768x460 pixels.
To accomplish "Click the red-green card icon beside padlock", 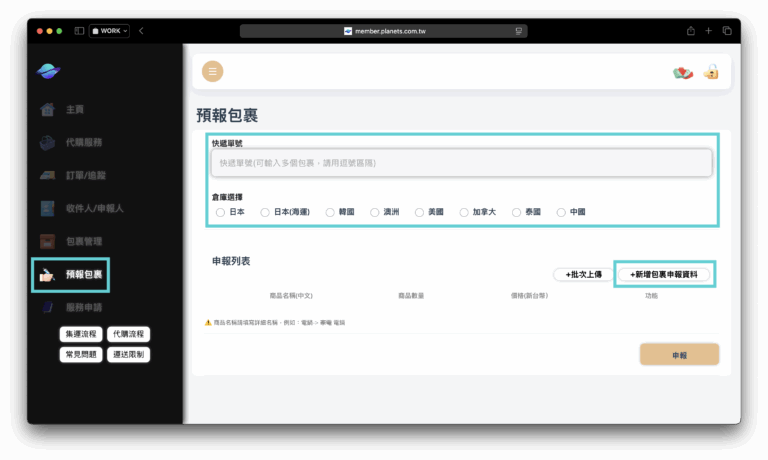I will pos(683,72).
